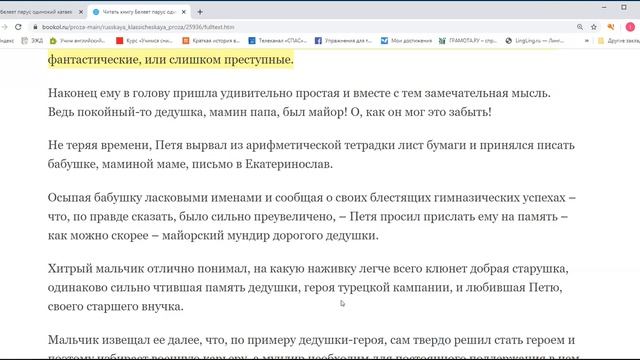Open the "LingLing.ru" bookmark
This screenshot has height=360, width=640.
[x=534, y=40]
